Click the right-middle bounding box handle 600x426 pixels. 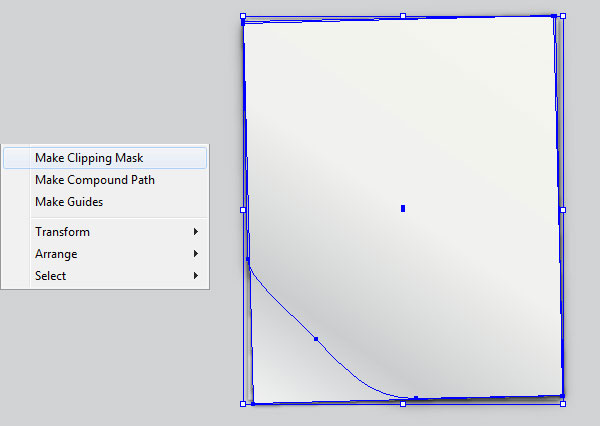click(563, 210)
